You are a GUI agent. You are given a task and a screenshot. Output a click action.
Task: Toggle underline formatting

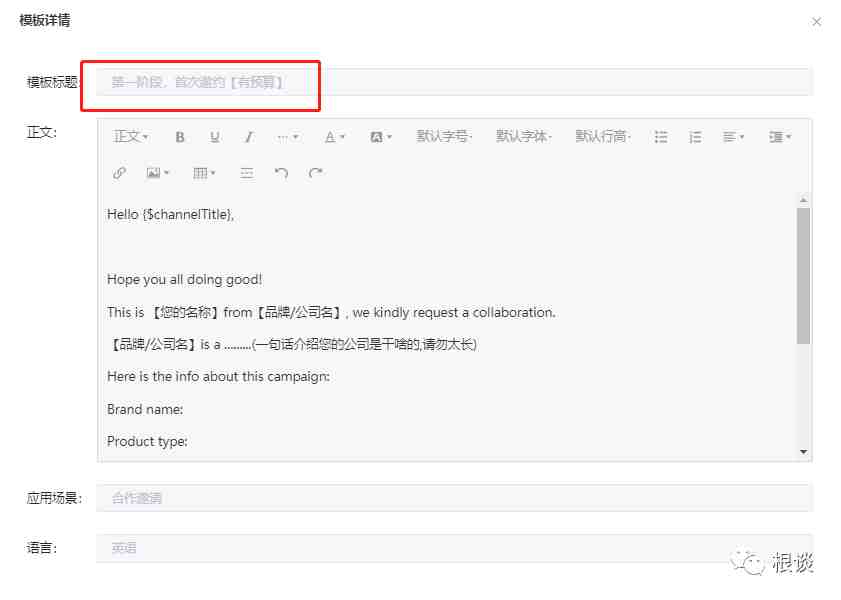[215, 137]
